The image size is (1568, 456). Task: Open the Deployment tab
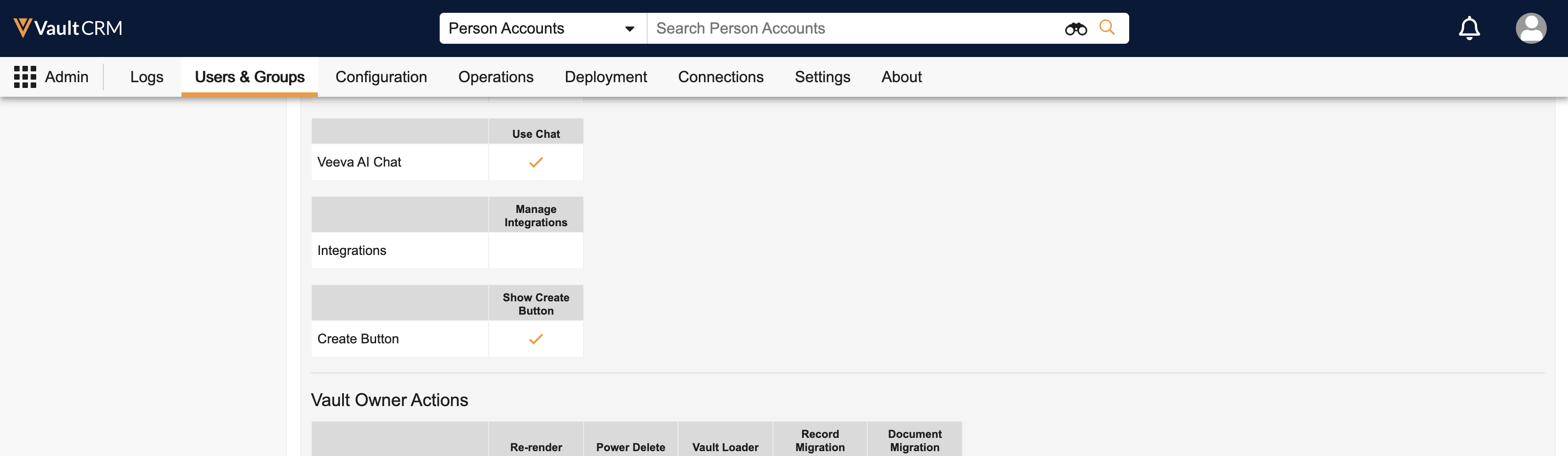pyautogui.click(x=606, y=77)
